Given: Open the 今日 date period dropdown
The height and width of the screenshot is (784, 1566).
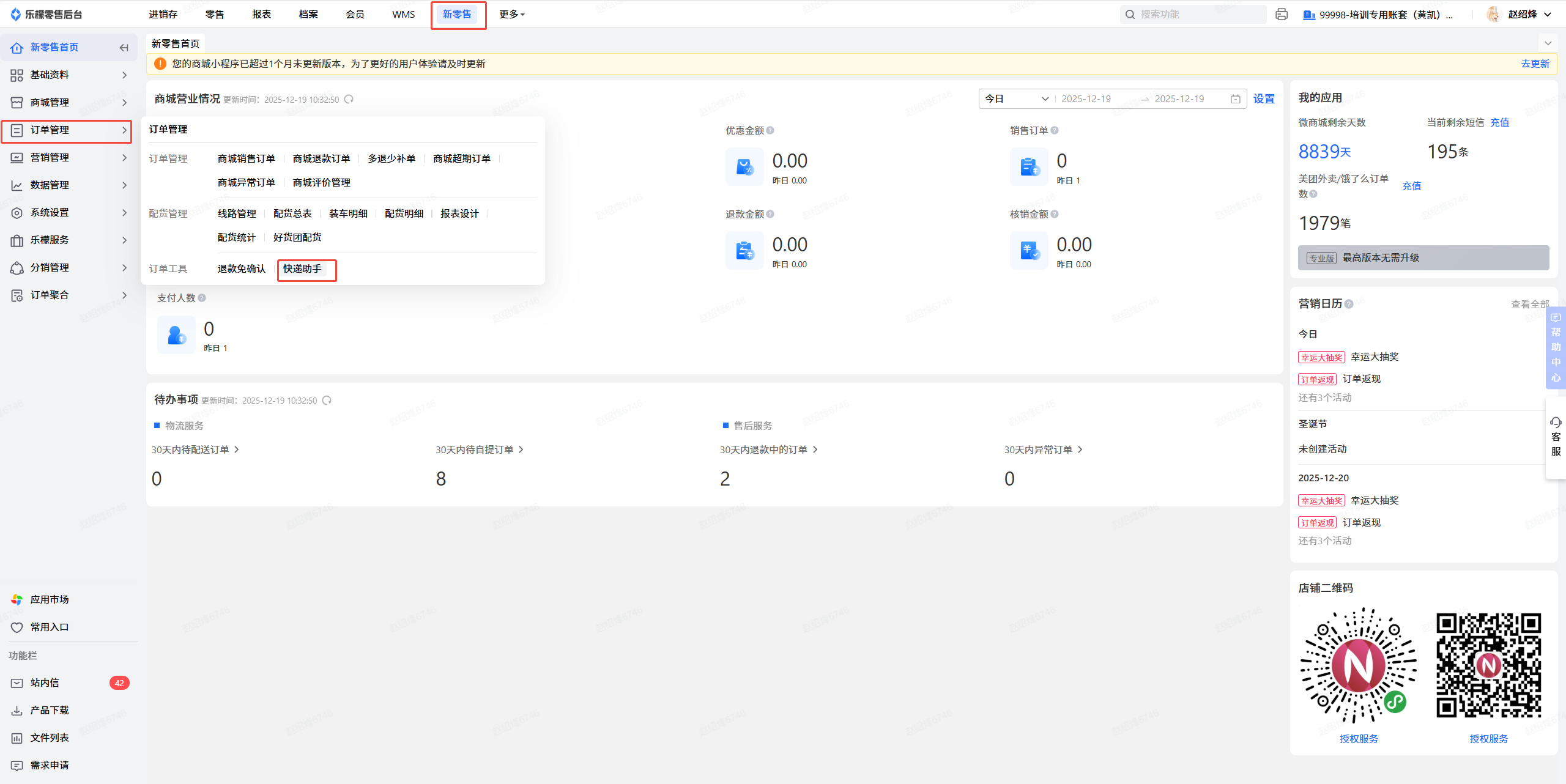Looking at the screenshot, I should [x=1016, y=99].
